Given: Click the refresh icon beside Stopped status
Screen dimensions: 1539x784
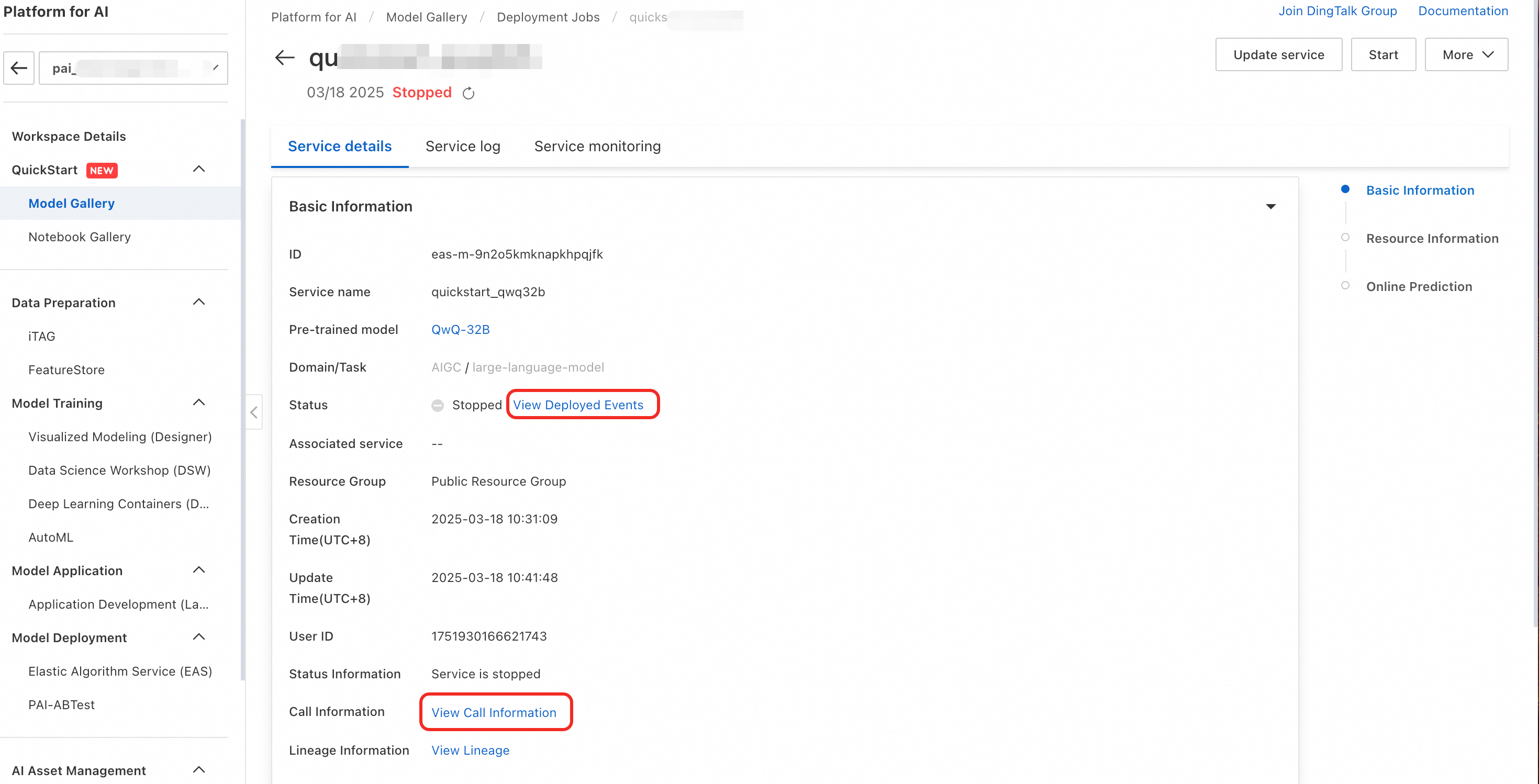Looking at the screenshot, I should click(469, 93).
